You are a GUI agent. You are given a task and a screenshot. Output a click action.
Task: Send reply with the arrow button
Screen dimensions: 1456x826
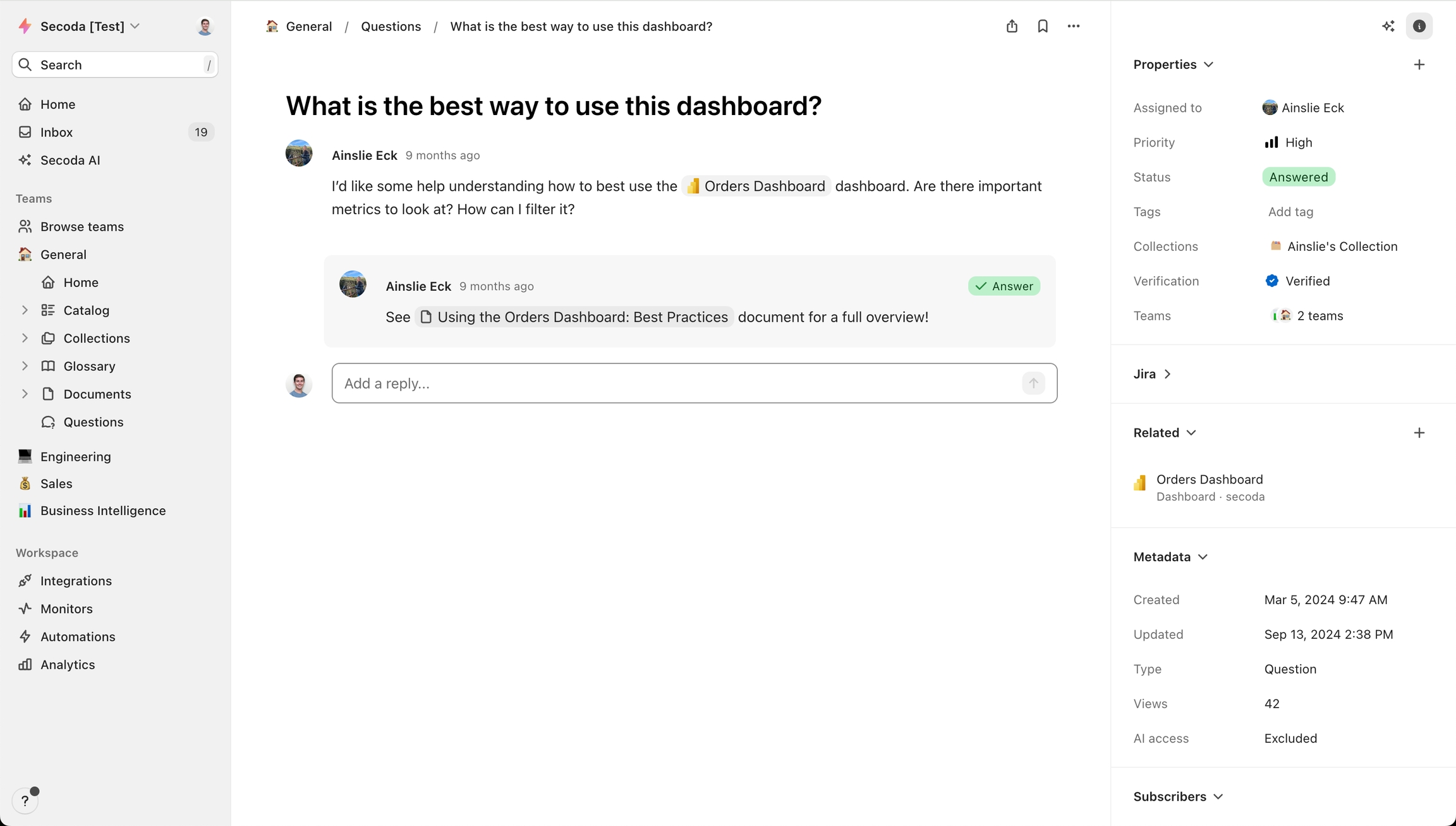[1033, 383]
